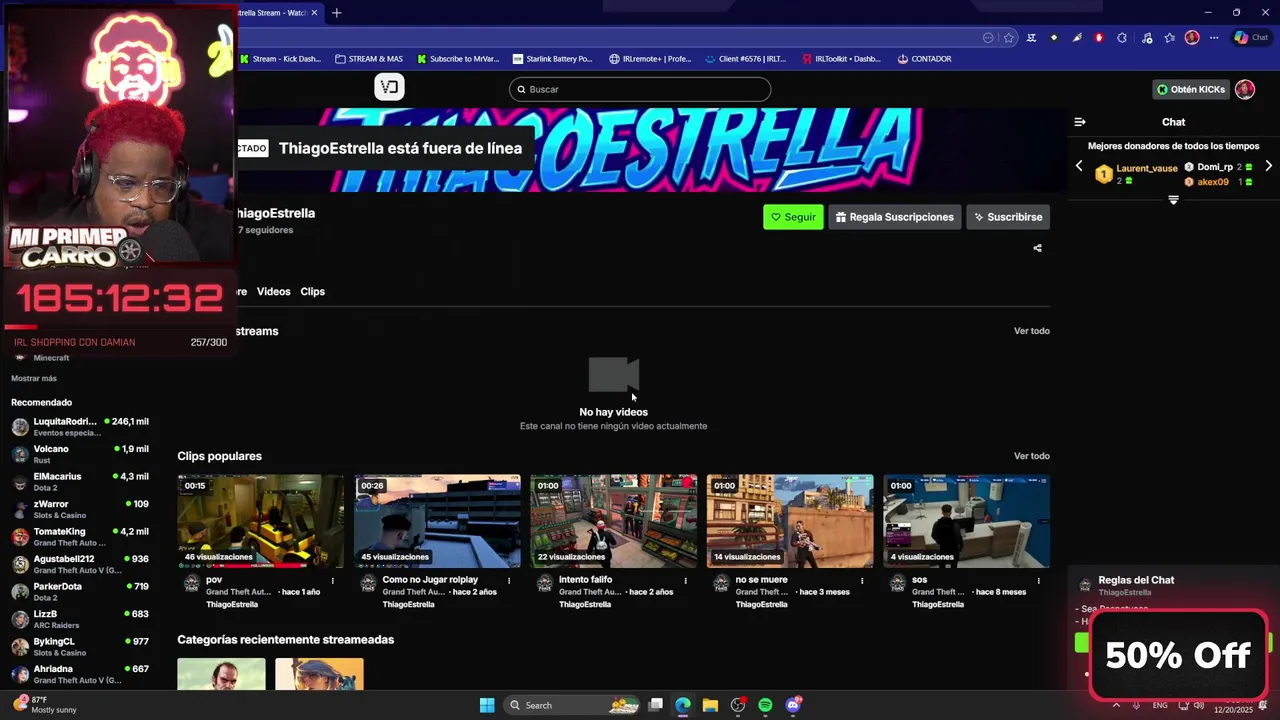Open the 'sos' clip thumbnail
The width and height of the screenshot is (1280, 720).
[x=967, y=521]
